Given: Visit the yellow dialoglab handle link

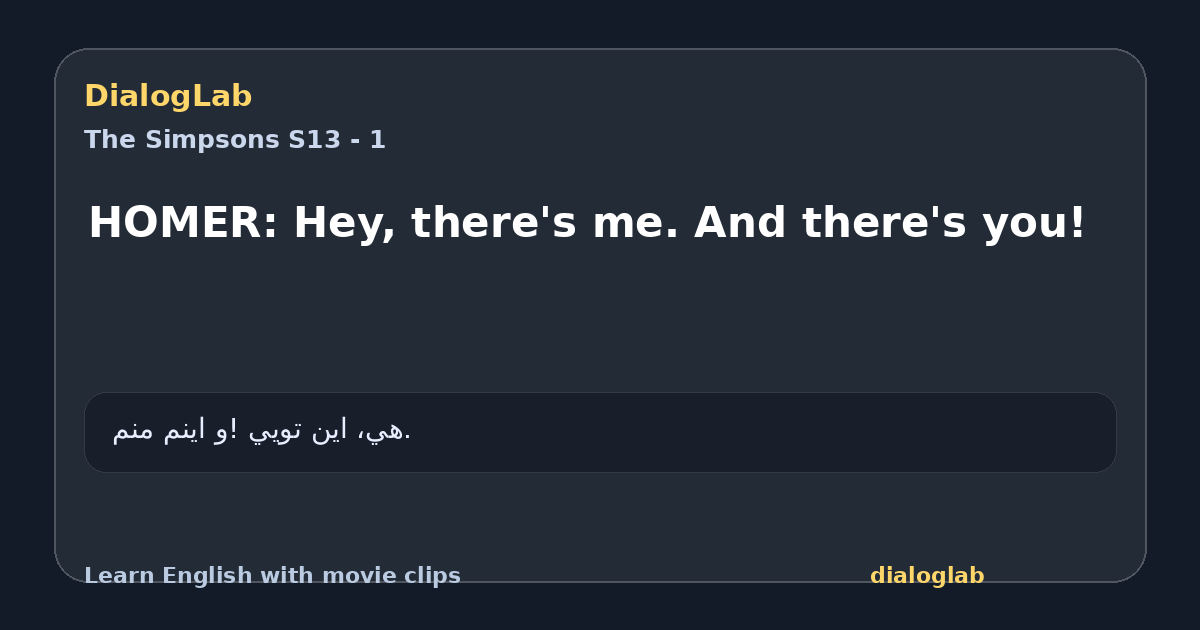Looking at the screenshot, I should 927,576.
